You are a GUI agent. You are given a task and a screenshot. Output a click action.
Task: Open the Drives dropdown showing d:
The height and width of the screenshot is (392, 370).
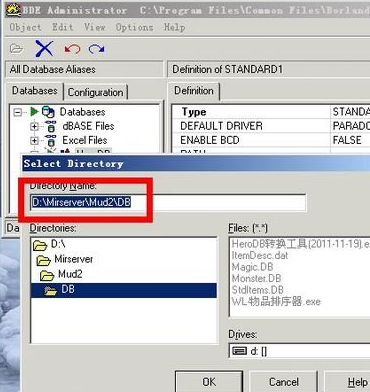[x=299, y=351]
